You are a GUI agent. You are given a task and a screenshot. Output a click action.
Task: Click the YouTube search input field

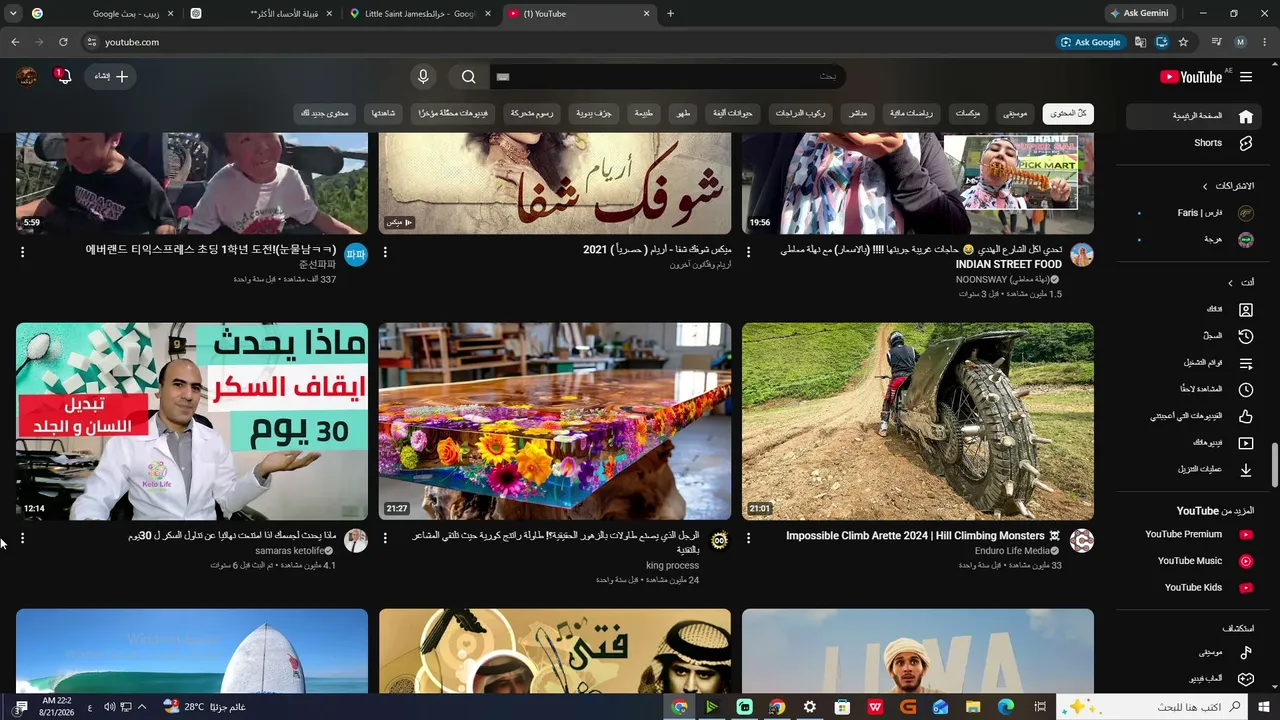coord(667,77)
